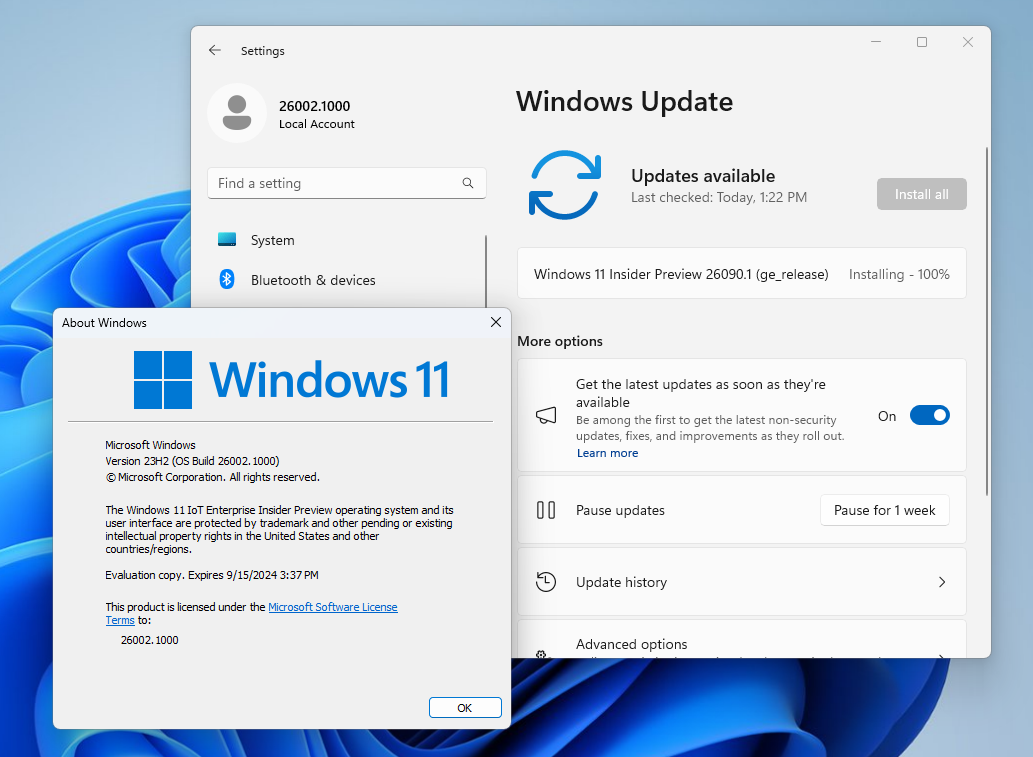1033x757 pixels.
Task: Click OK in About Windows dialog
Action: click(465, 708)
